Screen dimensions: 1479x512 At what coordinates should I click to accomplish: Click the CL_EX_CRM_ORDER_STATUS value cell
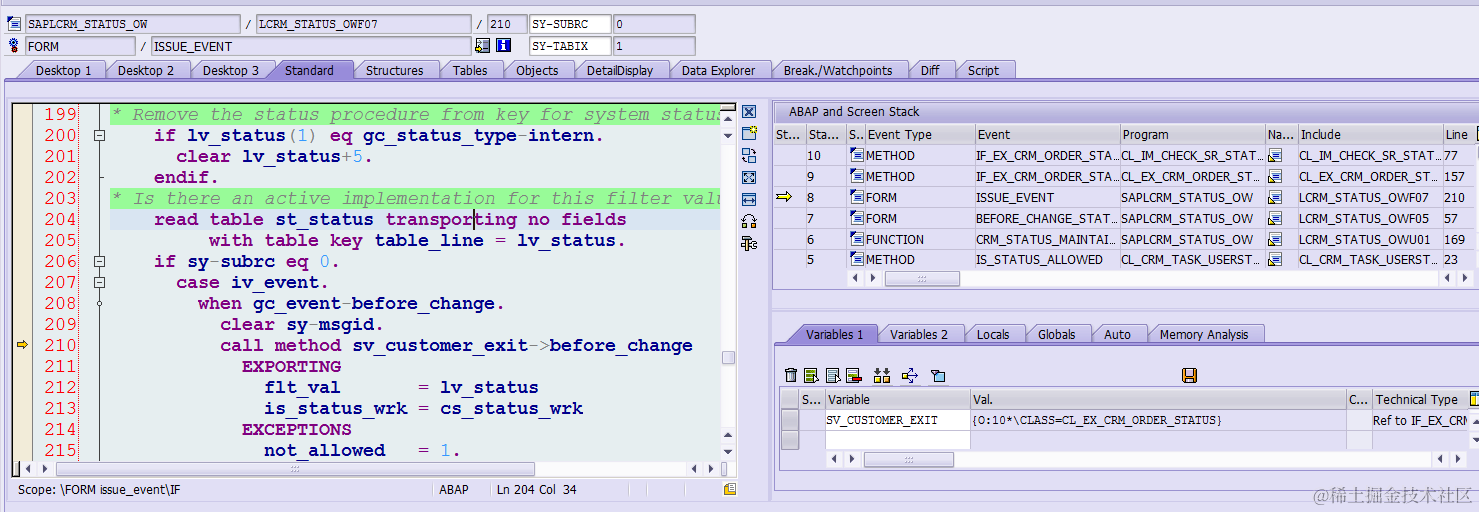1158,420
